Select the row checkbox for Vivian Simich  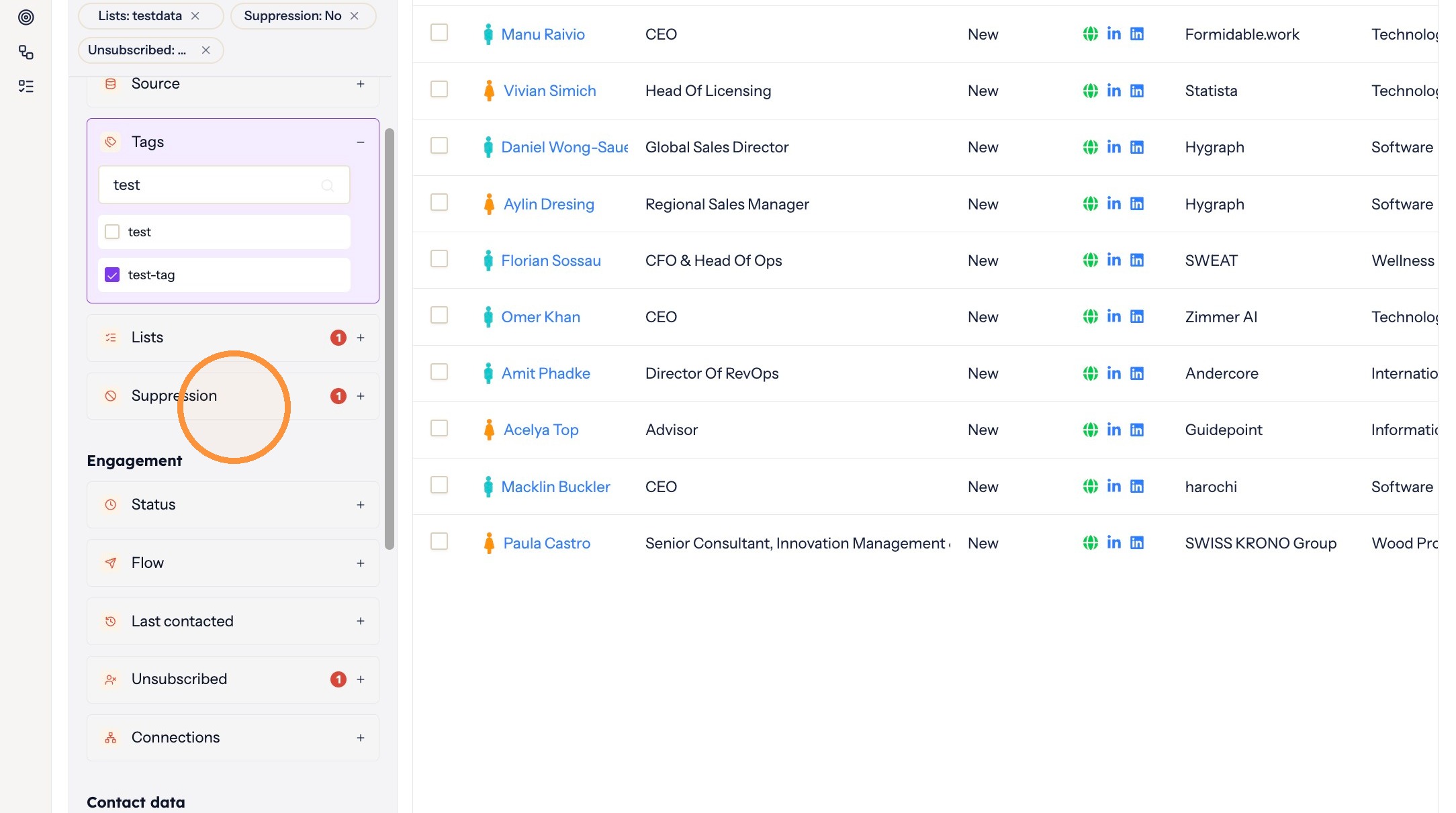coord(439,89)
